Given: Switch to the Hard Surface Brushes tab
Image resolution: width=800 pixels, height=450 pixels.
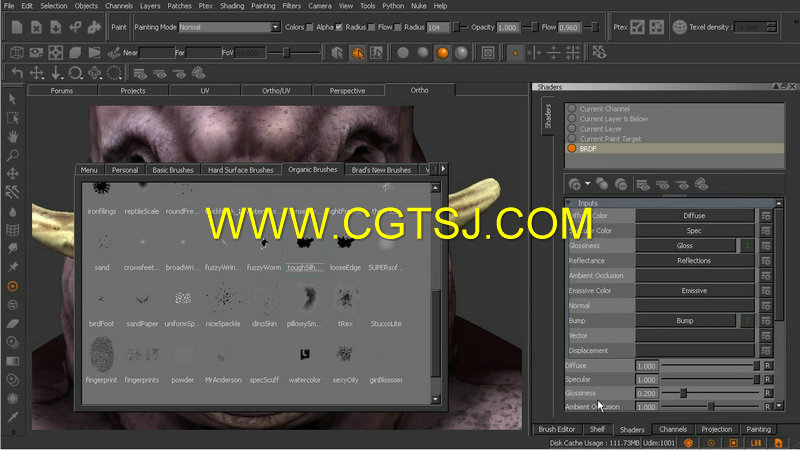Looking at the screenshot, I should coord(240,170).
